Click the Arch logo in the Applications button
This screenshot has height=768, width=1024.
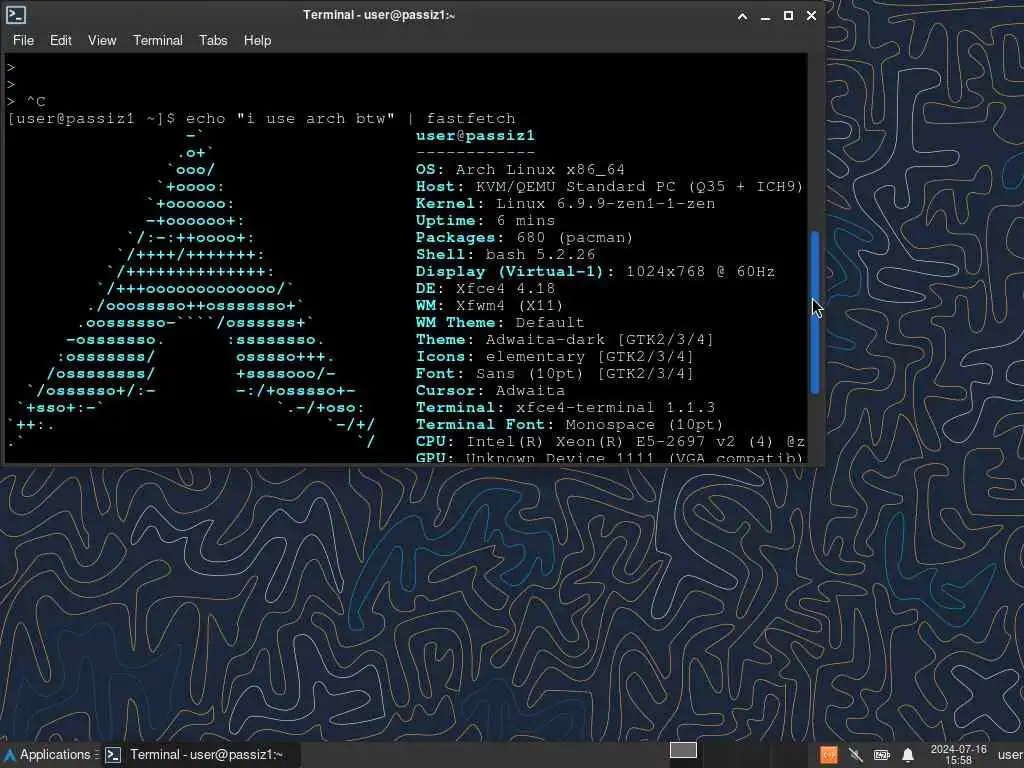(10, 755)
